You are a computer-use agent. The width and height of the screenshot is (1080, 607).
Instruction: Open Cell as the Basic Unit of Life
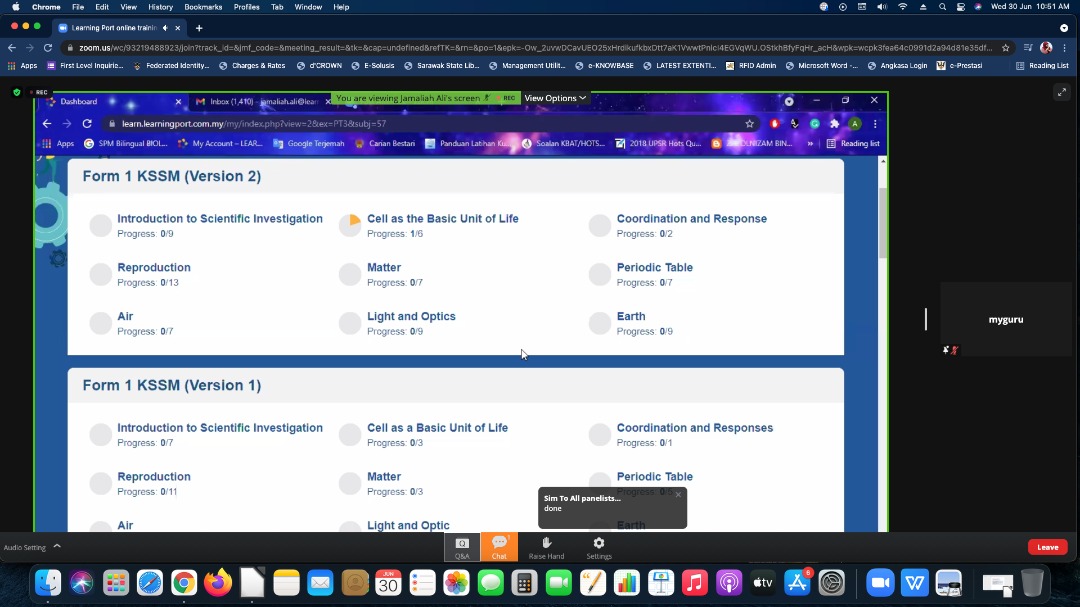tap(442, 218)
